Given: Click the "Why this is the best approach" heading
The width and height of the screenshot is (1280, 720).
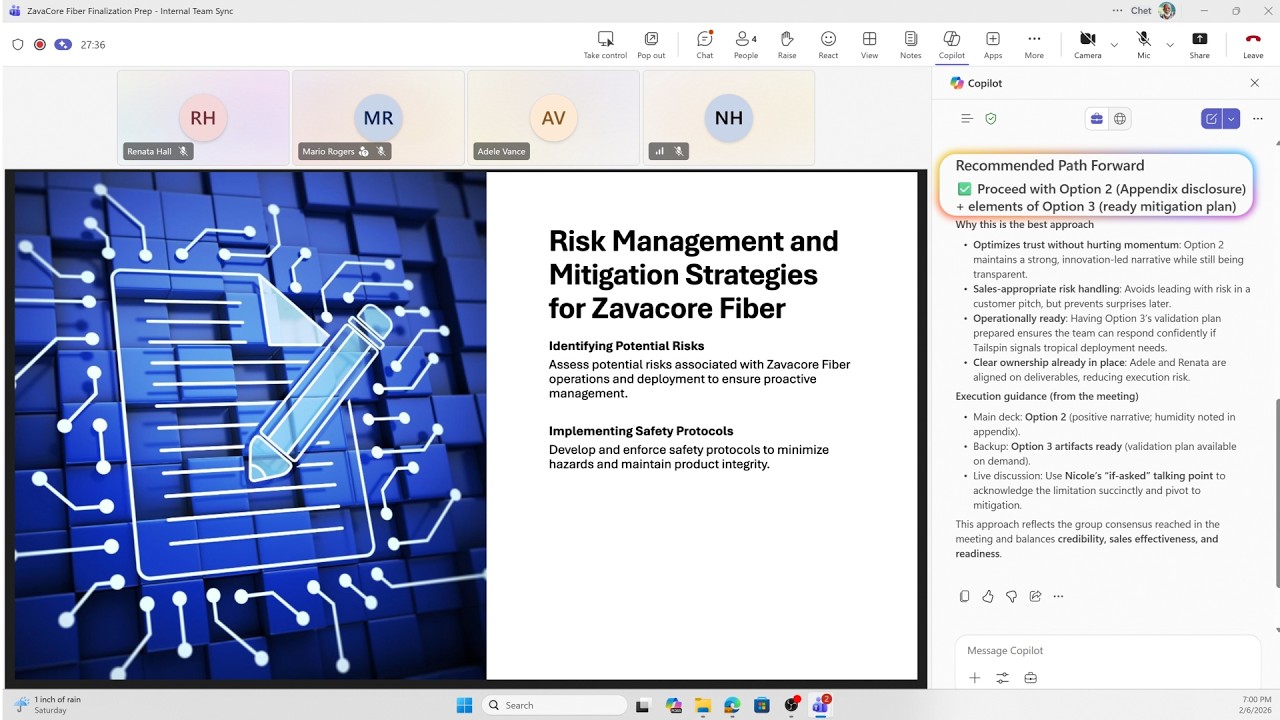Looking at the screenshot, I should [x=1024, y=225].
